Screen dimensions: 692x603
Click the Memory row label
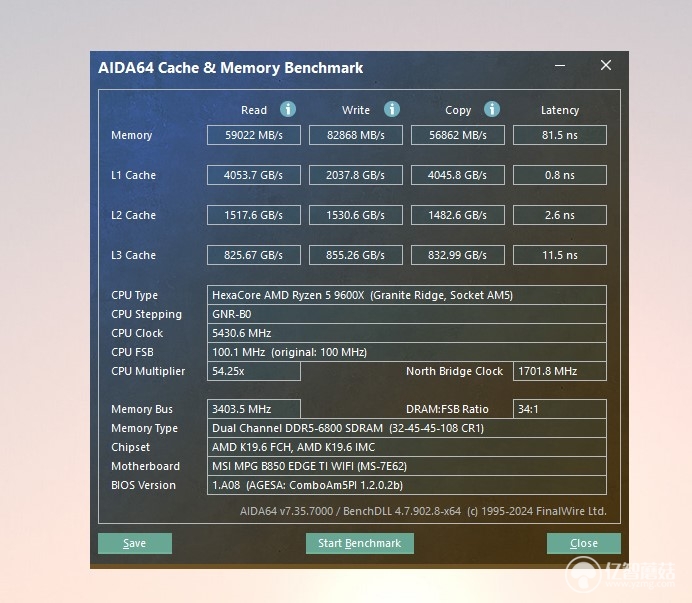[x=132, y=136]
